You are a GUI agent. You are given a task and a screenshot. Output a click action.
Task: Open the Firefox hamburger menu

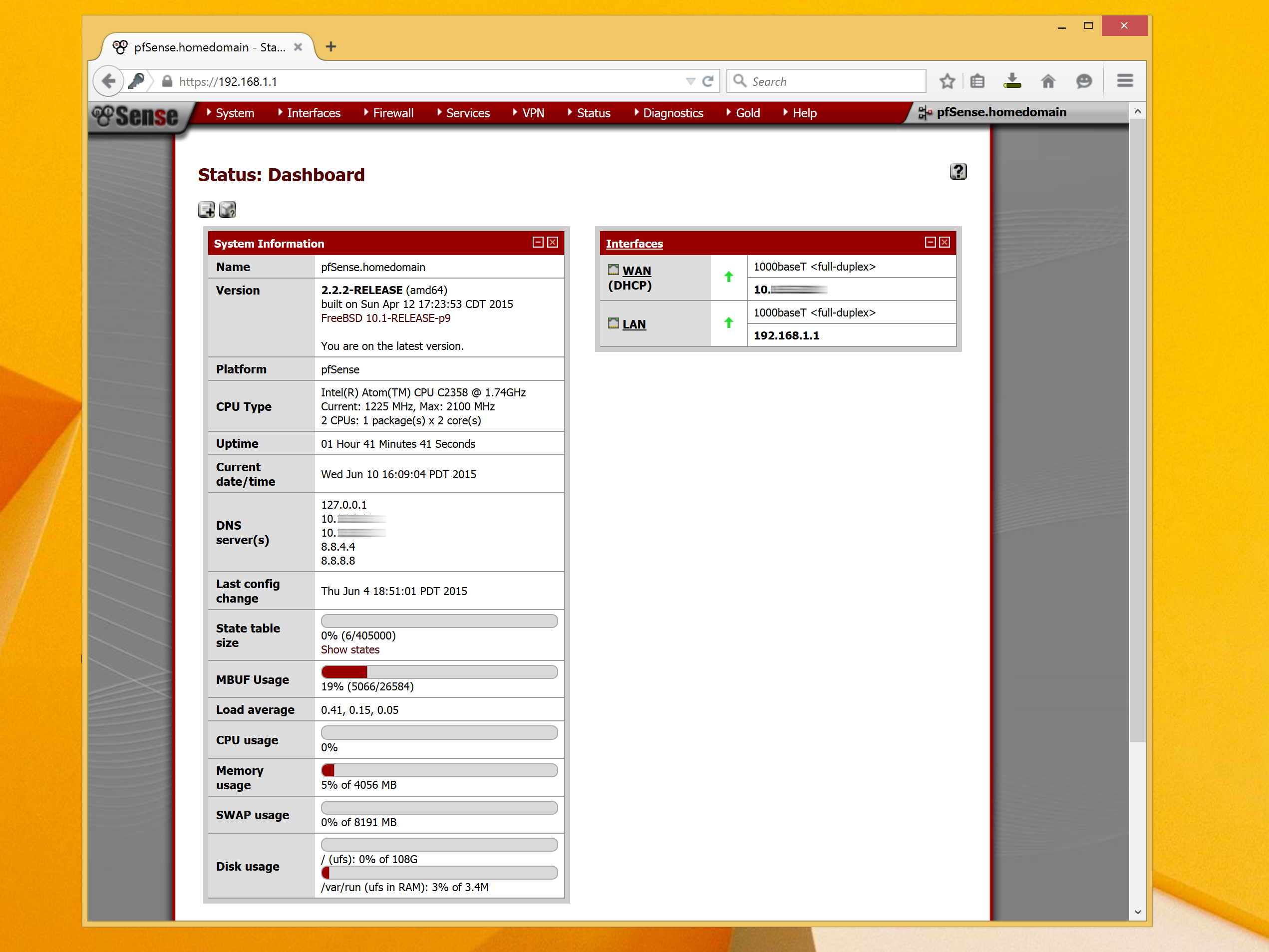click(x=1125, y=81)
